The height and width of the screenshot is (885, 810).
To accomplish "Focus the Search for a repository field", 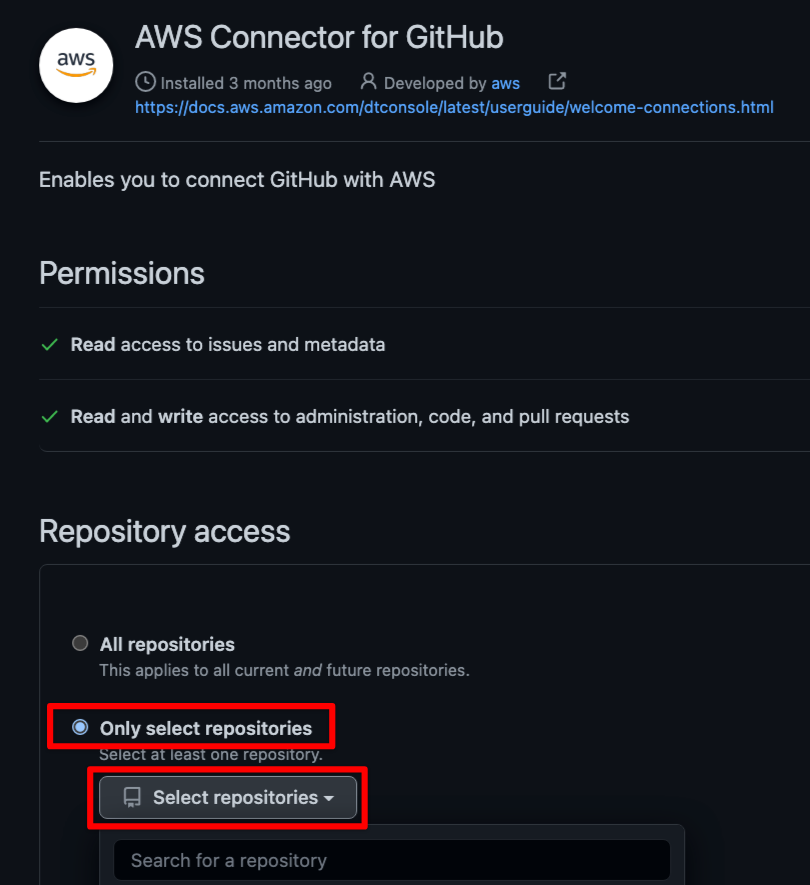I will [x=391, y=860].
